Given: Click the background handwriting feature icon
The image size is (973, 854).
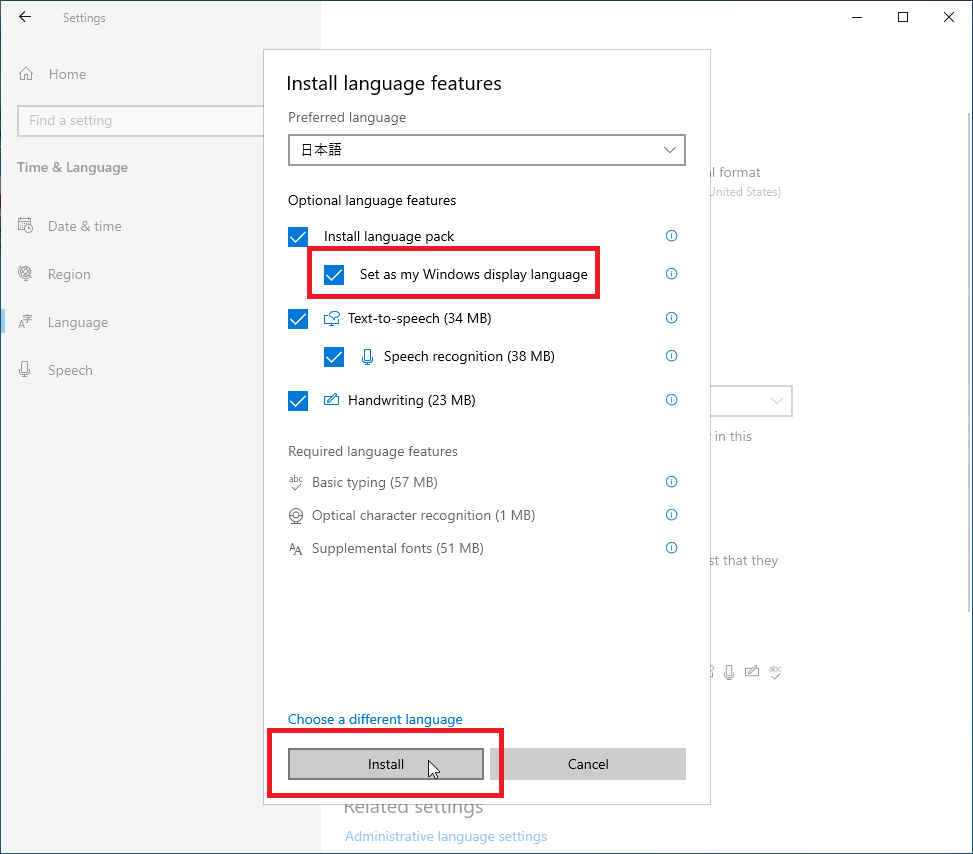Looking at the screenshot, I should 752,671.
